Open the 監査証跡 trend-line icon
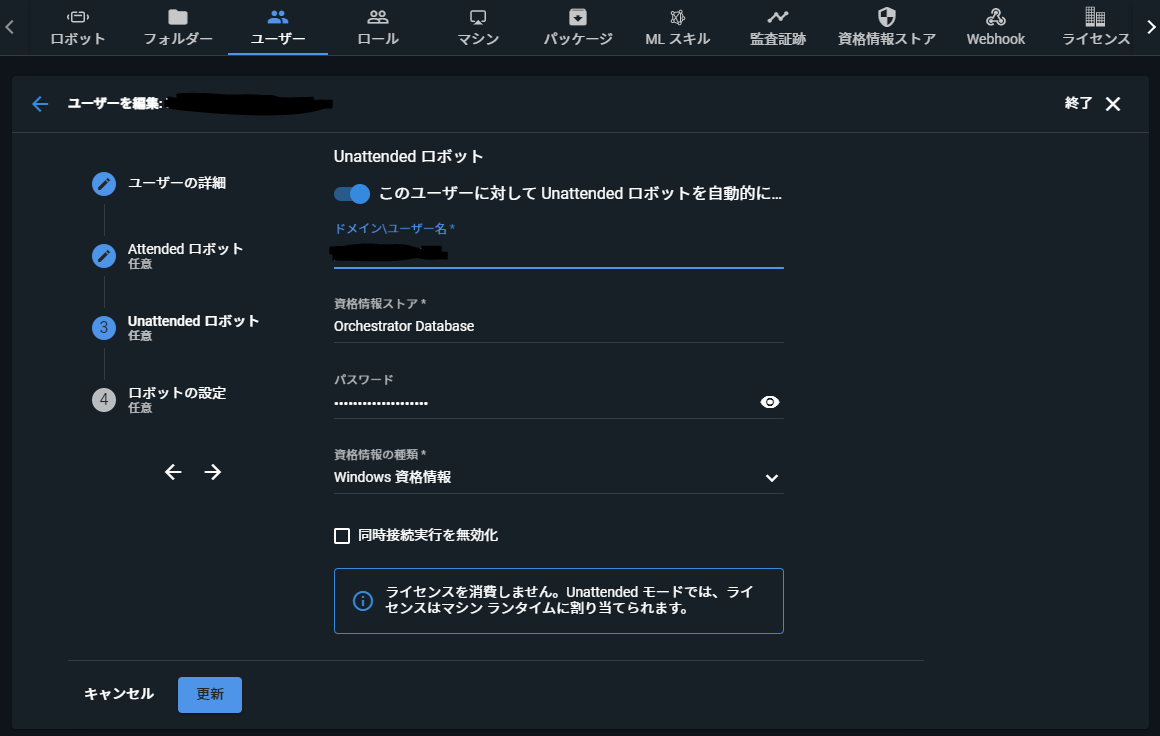This screenshot has width=1160, height=736. (x=777, y=16)
